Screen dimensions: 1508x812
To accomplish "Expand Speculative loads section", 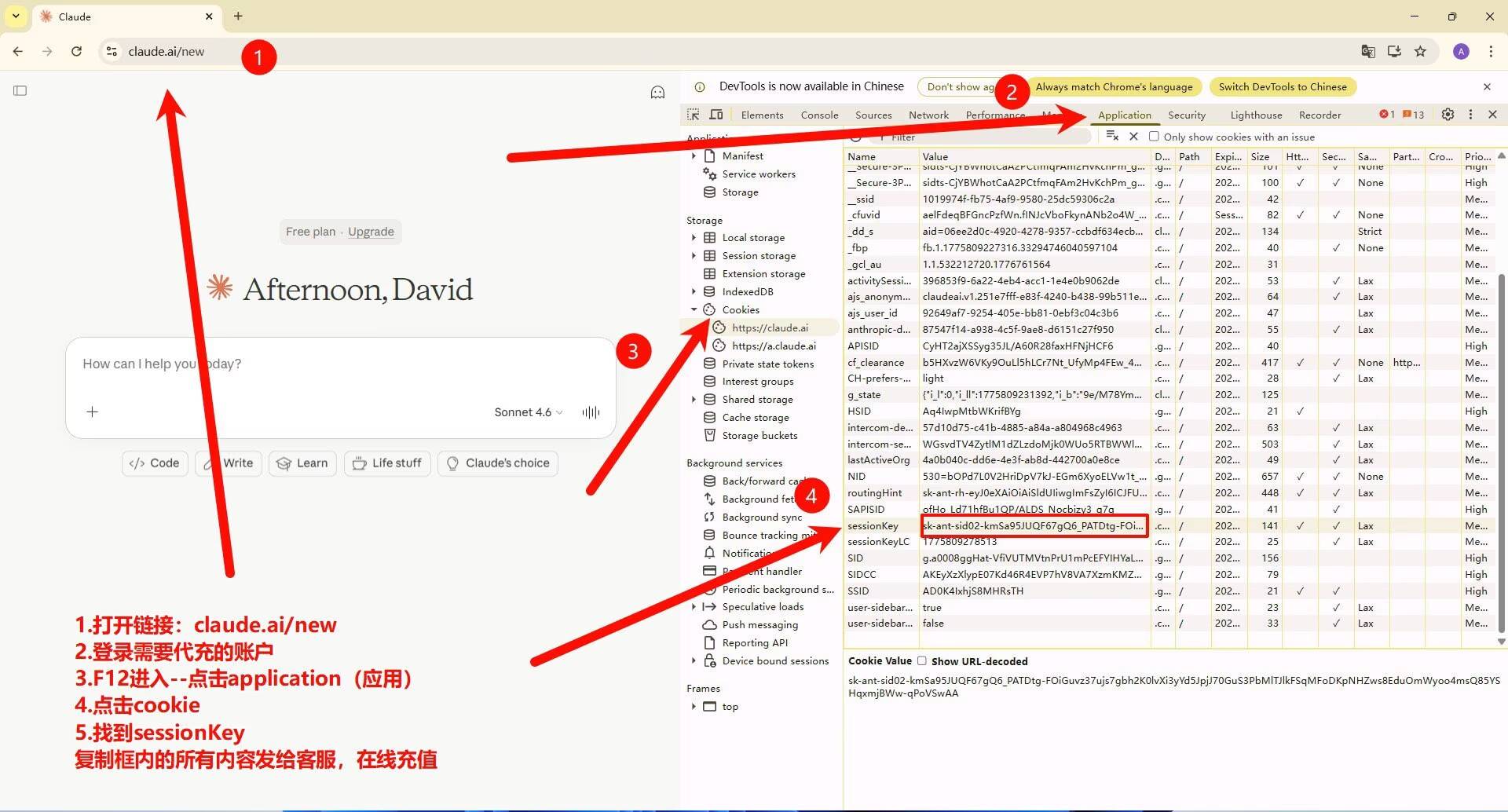I will coord(694,606).
